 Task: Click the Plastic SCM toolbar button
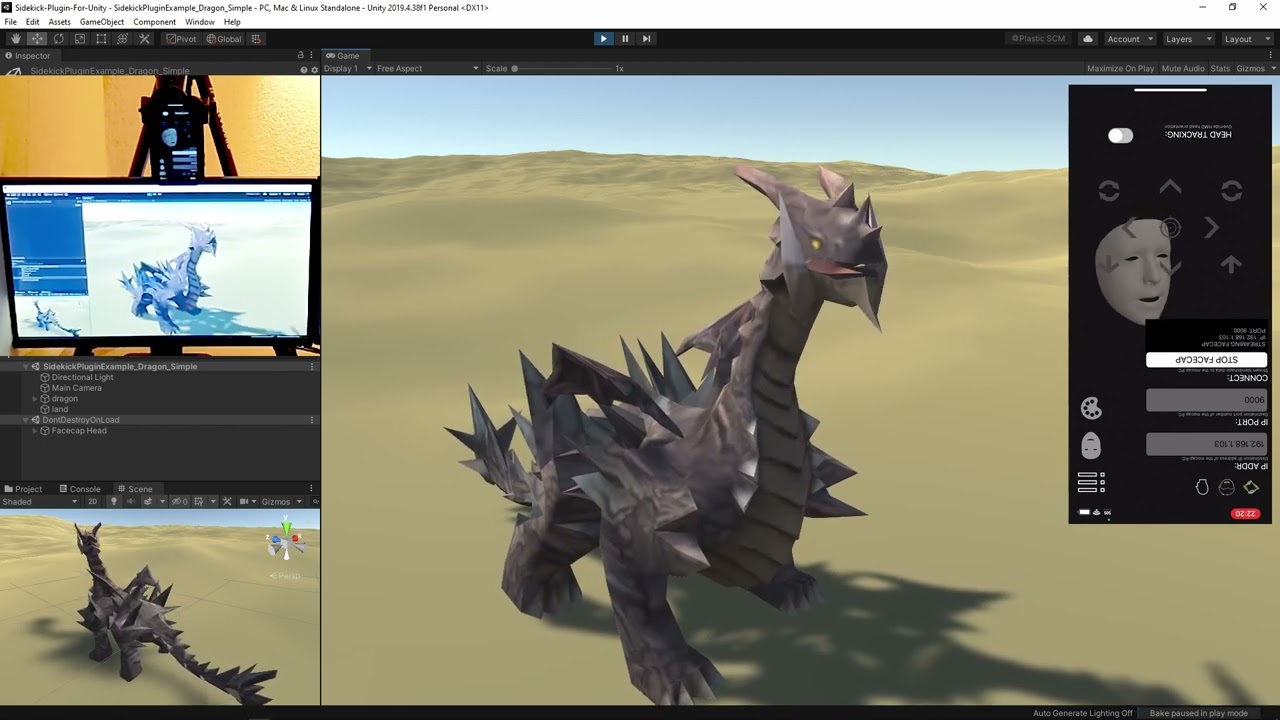pyautogui.click(x=1038, y=39)
